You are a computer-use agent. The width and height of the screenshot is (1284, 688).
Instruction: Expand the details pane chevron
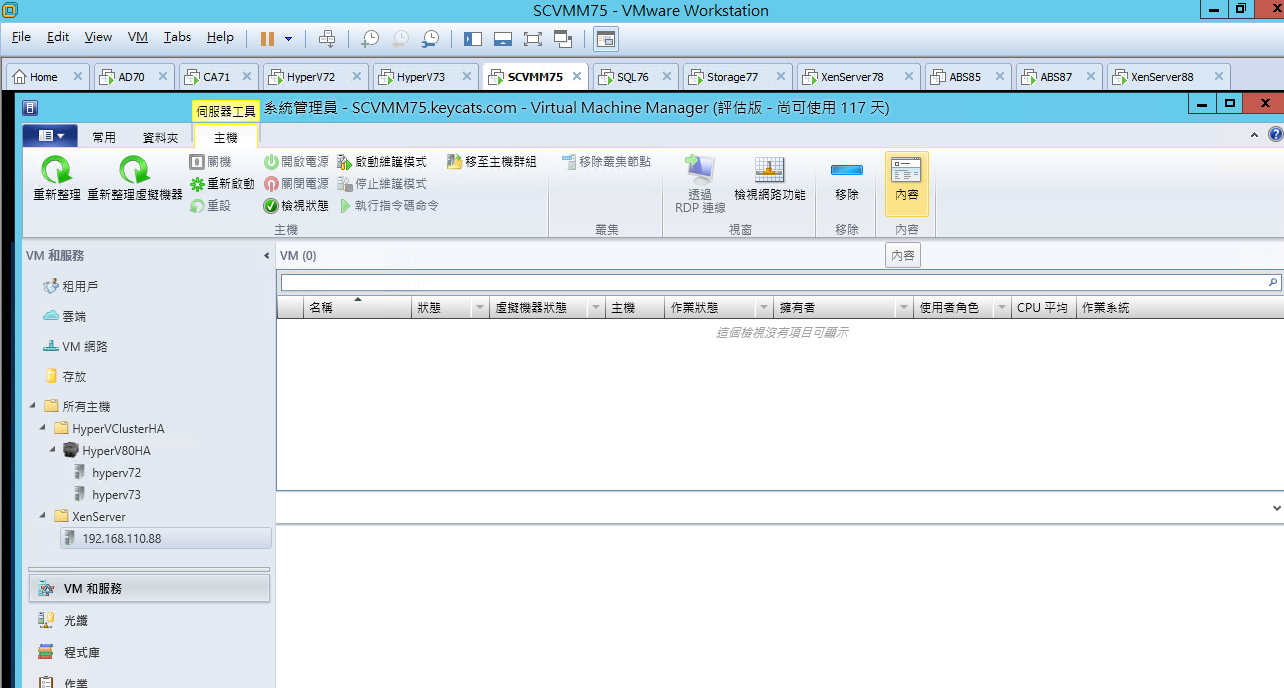pyautogui.click(x=1277, y=508)
